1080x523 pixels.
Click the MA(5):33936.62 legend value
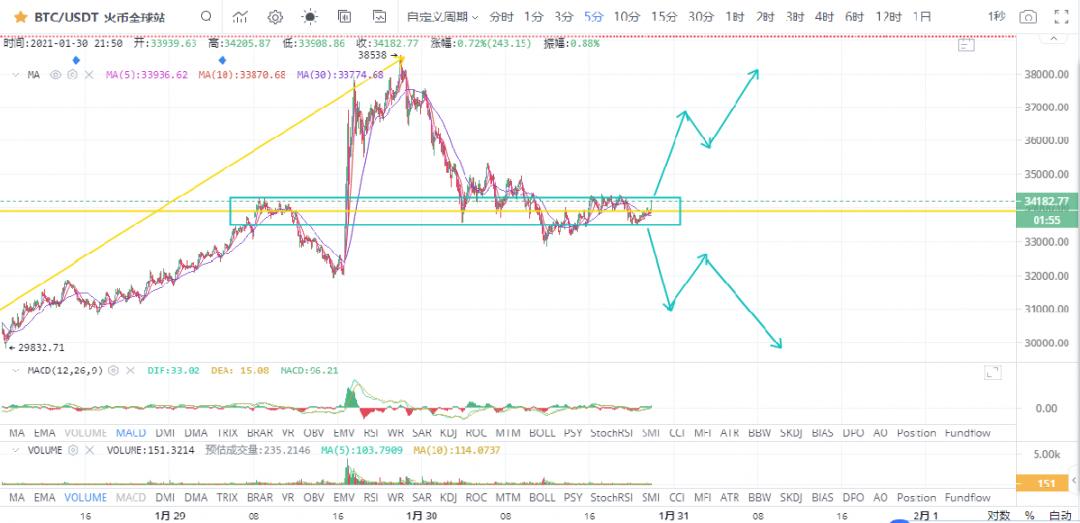tap(147, 74)
